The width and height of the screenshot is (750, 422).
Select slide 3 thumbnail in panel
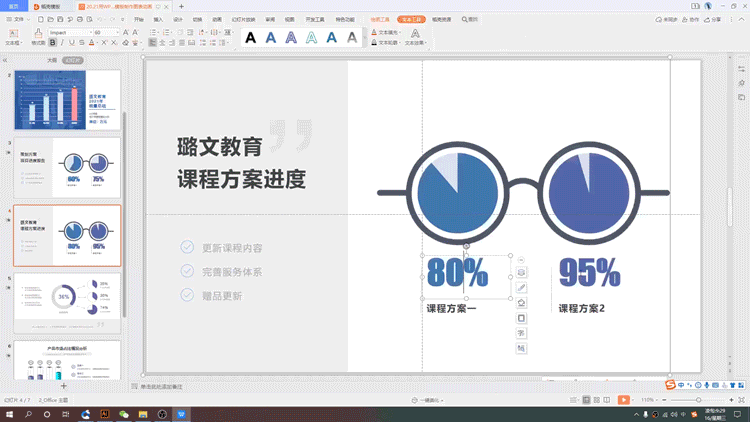coord(67,168)
